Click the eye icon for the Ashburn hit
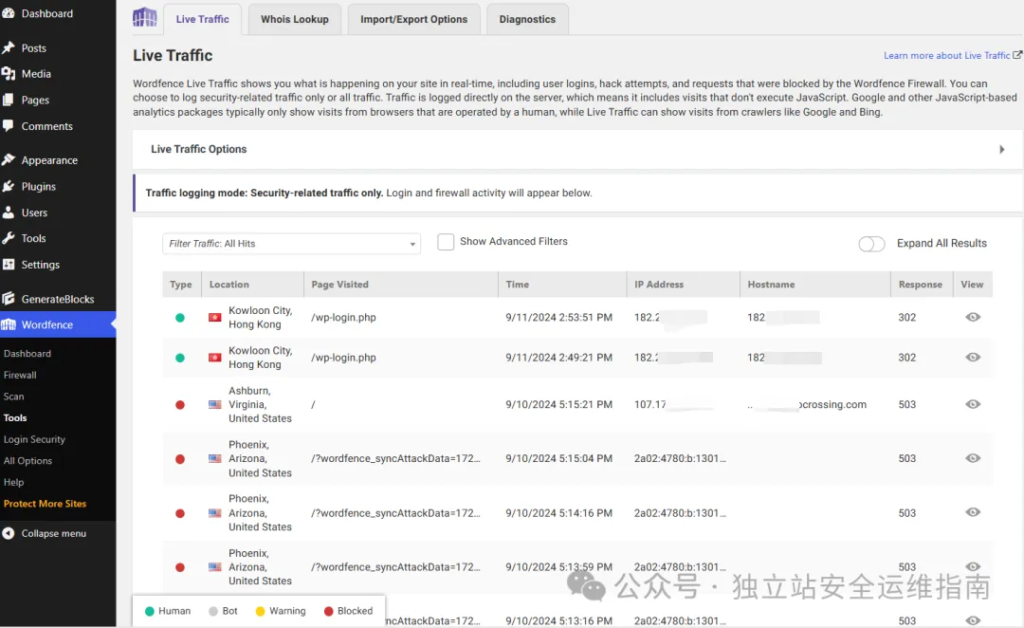 (x=972, y=404)
